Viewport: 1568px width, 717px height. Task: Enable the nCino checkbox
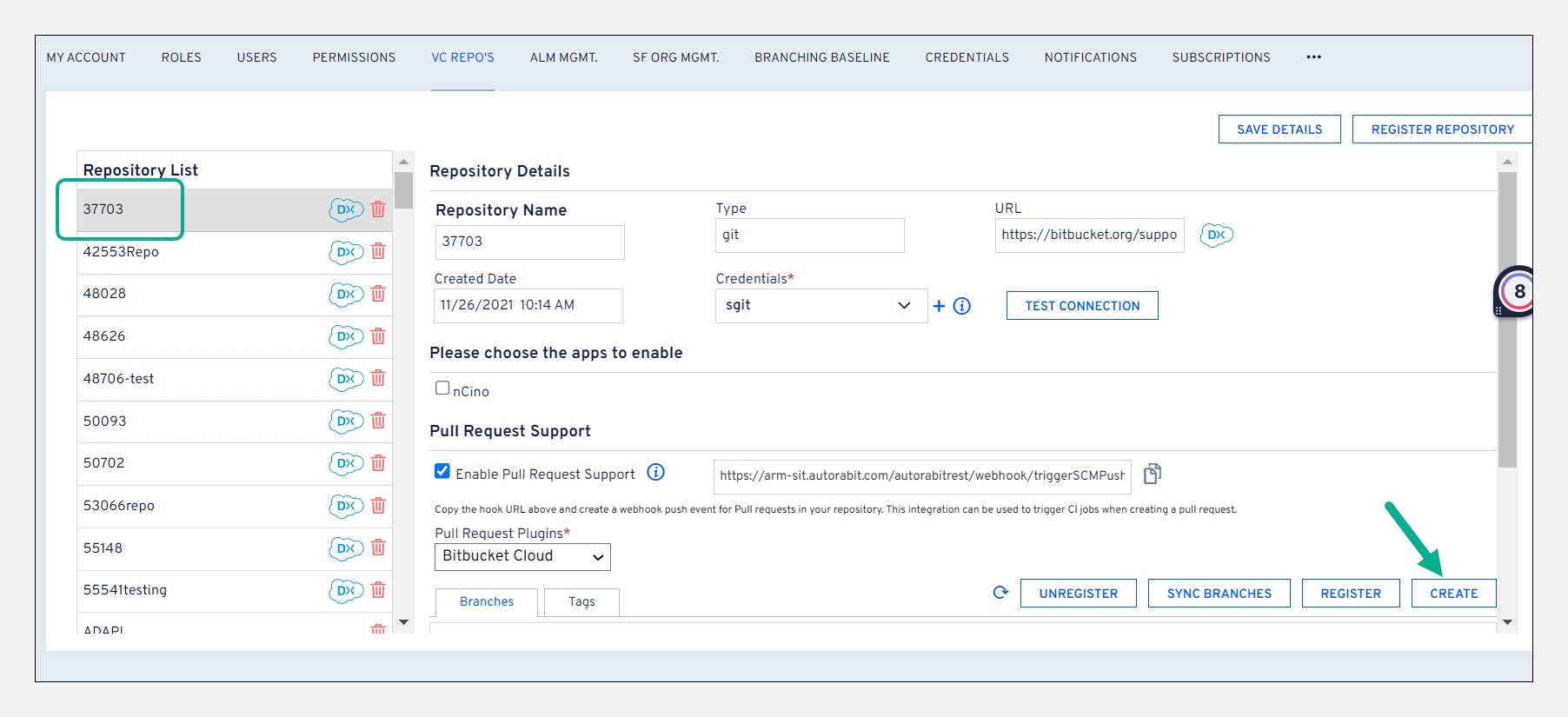coord(442,388)
